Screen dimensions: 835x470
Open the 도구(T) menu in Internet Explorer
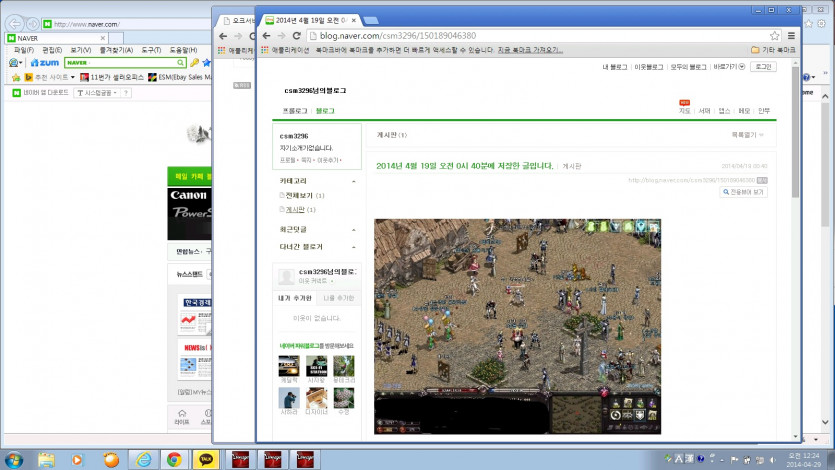tap(151, 49)
